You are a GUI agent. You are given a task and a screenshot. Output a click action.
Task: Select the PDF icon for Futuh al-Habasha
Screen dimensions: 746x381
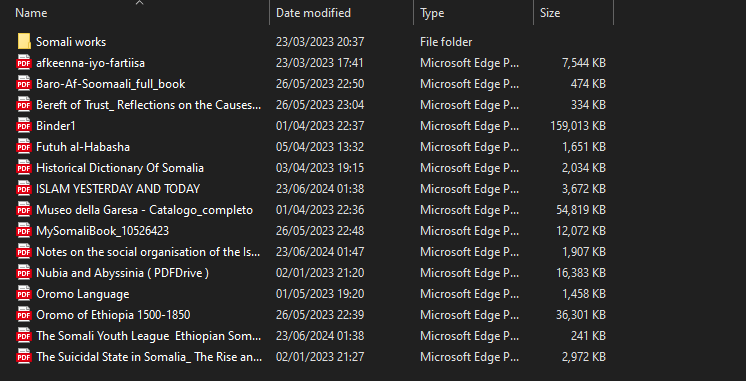(24, 147)
